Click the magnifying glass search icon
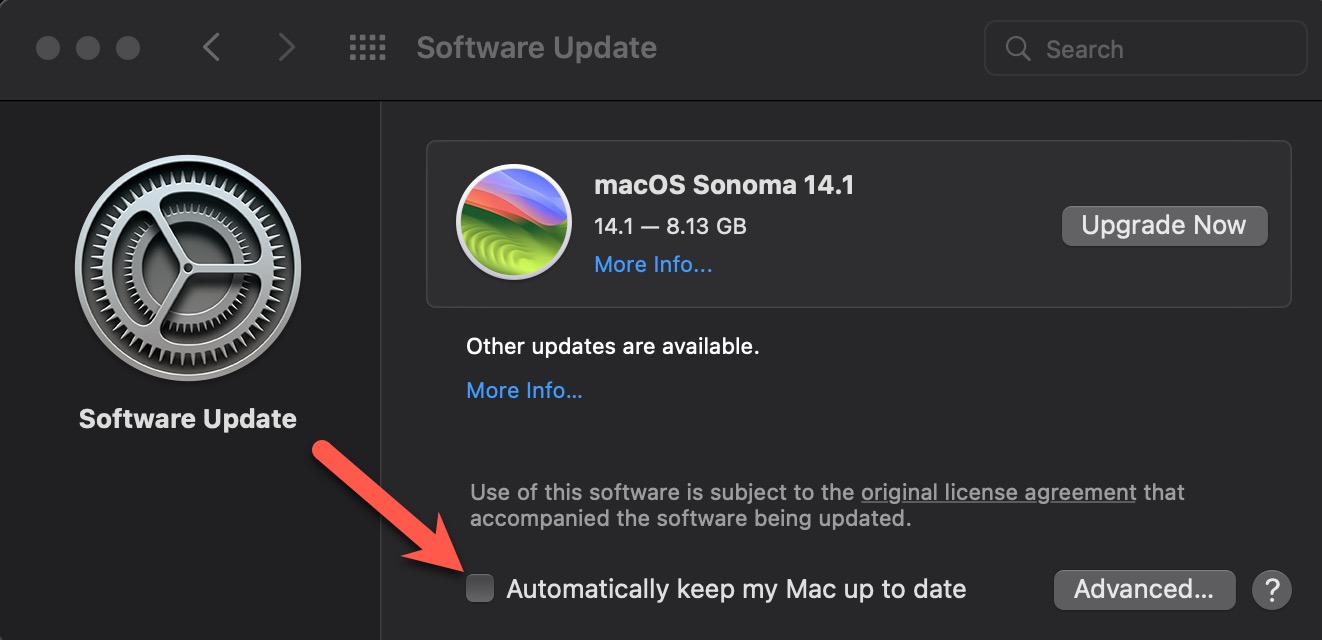The image size is (1322, 640). click(1018, 49)
